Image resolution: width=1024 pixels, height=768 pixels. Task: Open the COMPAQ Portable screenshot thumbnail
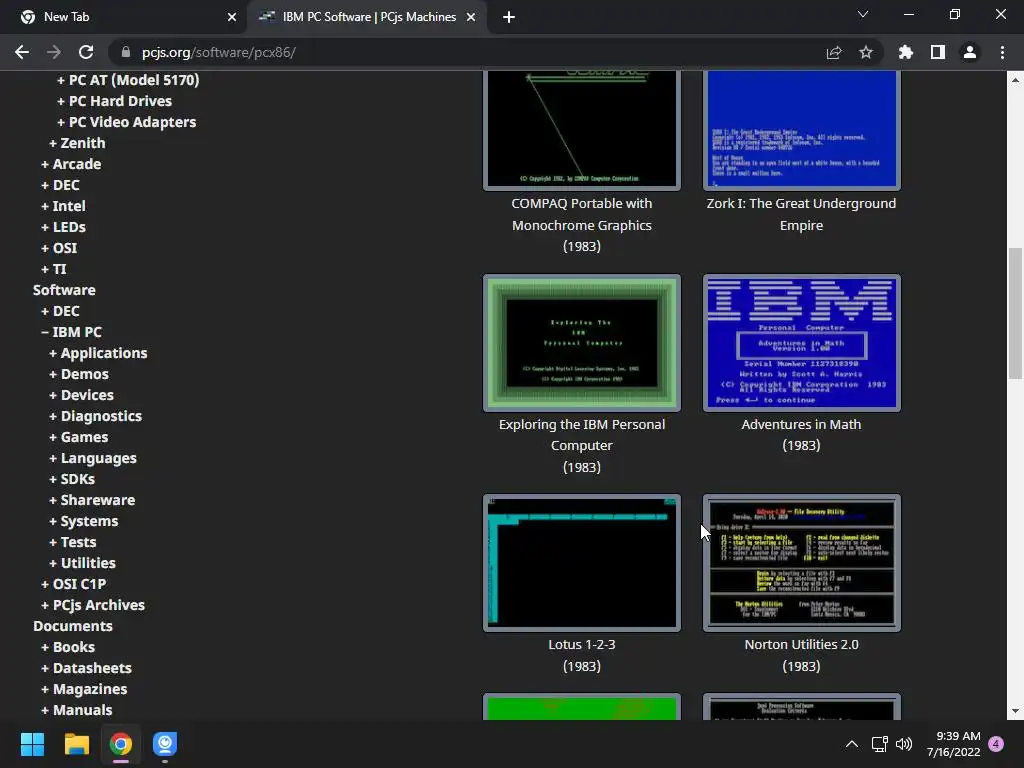(582, 130)
